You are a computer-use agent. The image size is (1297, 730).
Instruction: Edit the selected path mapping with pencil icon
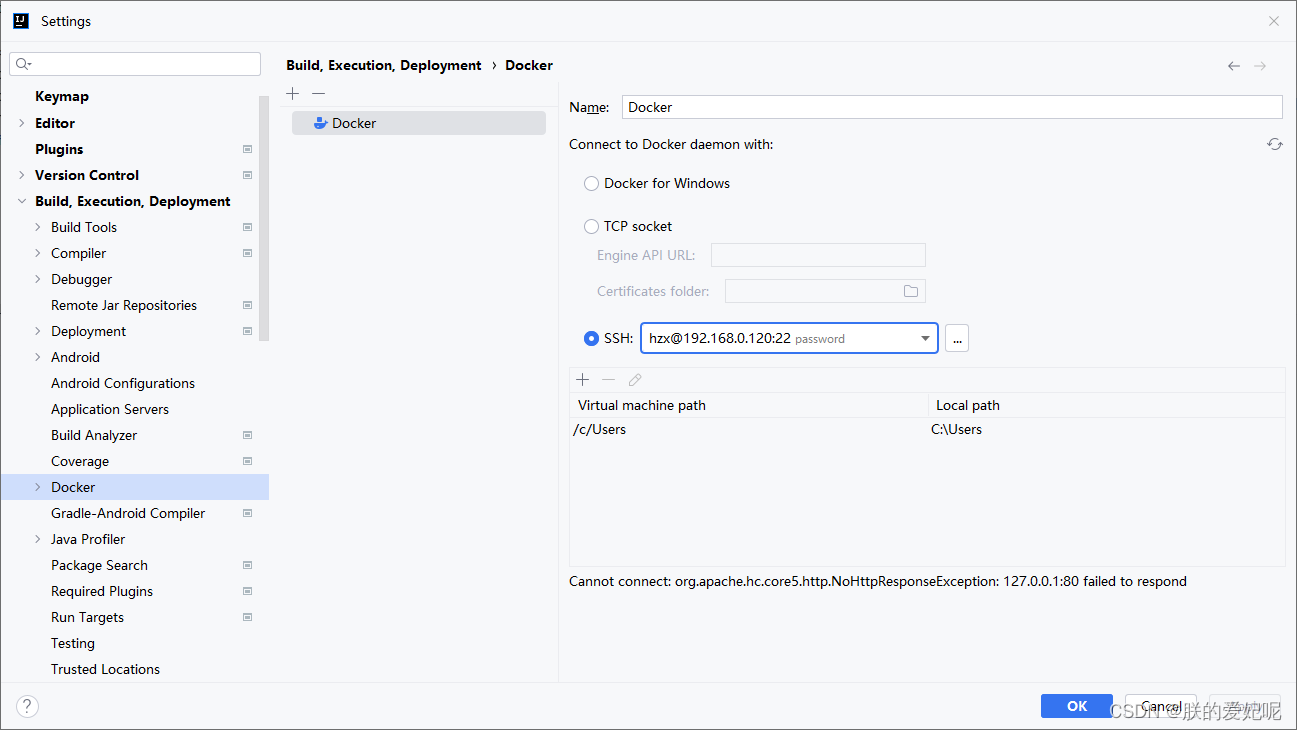coord(634,380)
